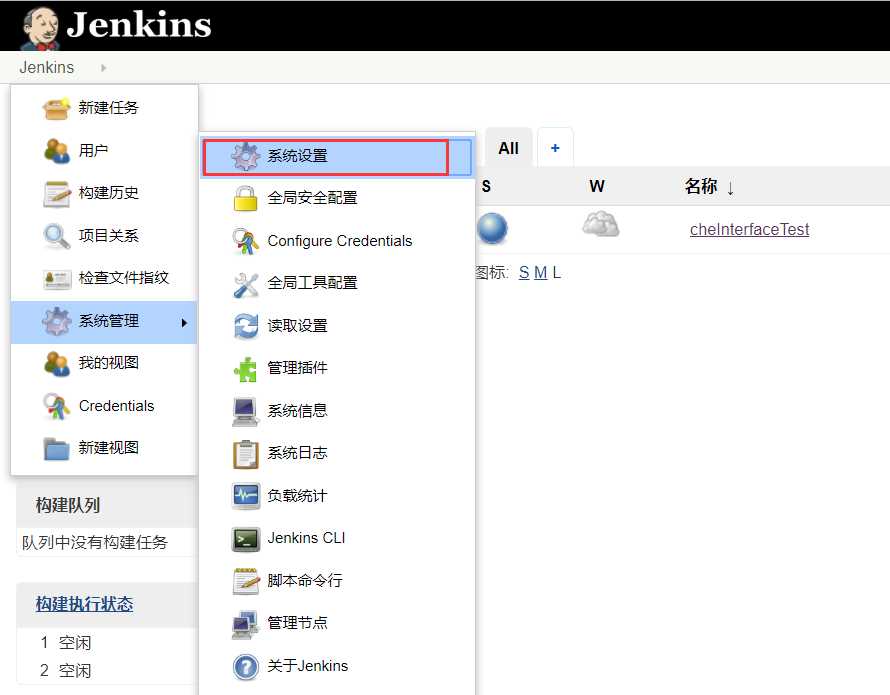This screenshot has height=695, width=890.
Task: Click the 系统管理 gear icon
Action: click(x=56, y=321)
